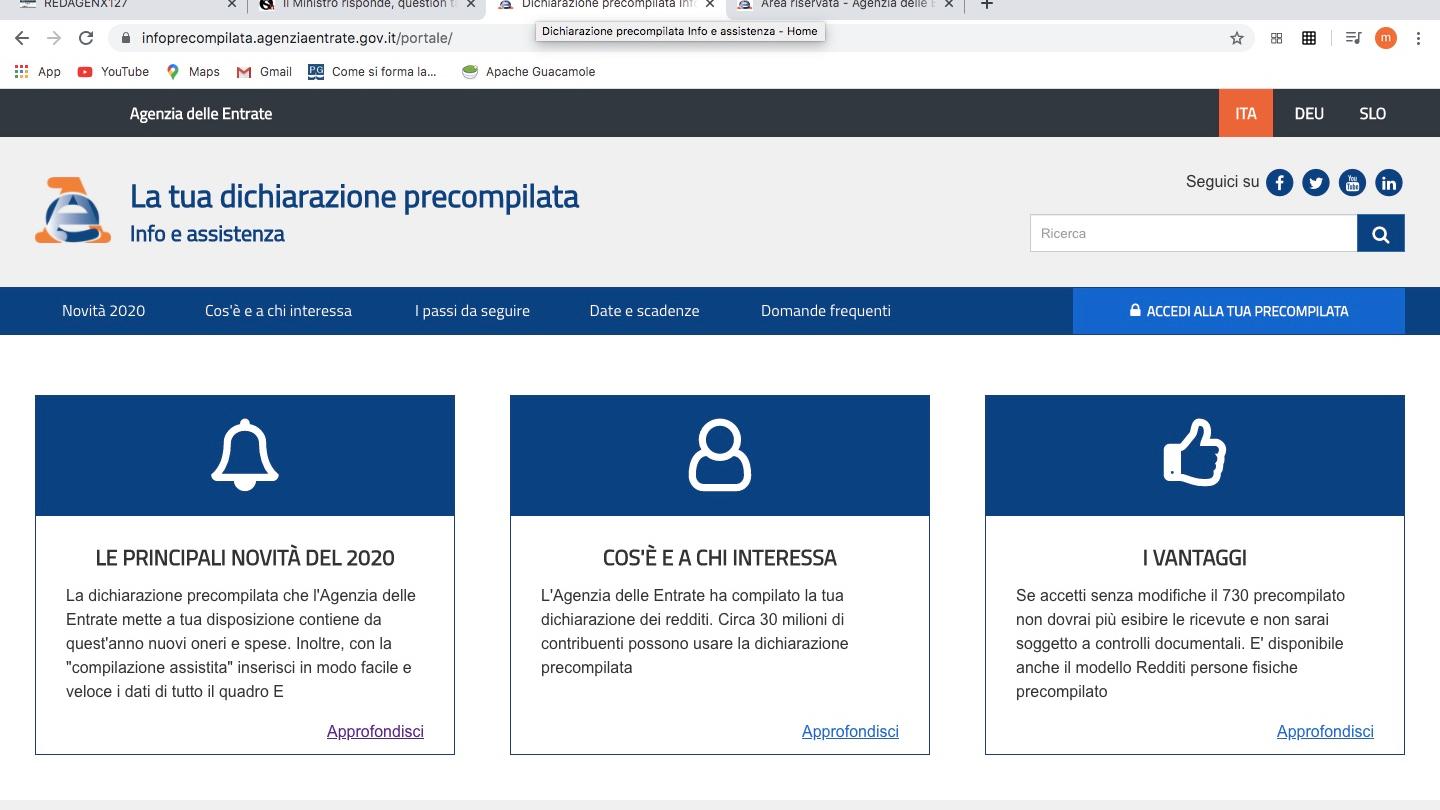Click the person icon on Cos'è card
The width and height of the screenshot is (1440, 810).
pyautogui.click(x=720, y=455)
